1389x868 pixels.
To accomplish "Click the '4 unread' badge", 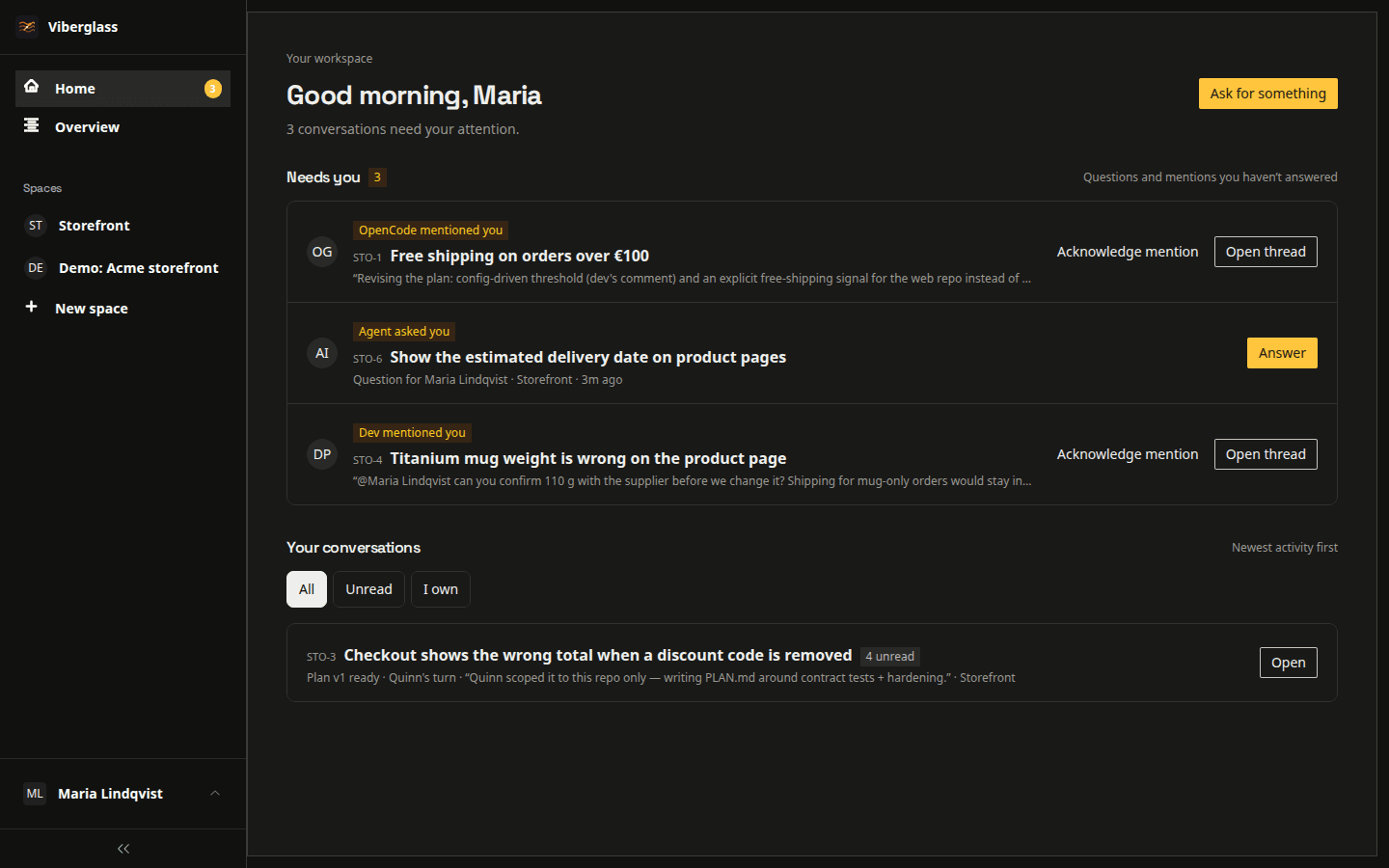I will click(x=890, y=657).
